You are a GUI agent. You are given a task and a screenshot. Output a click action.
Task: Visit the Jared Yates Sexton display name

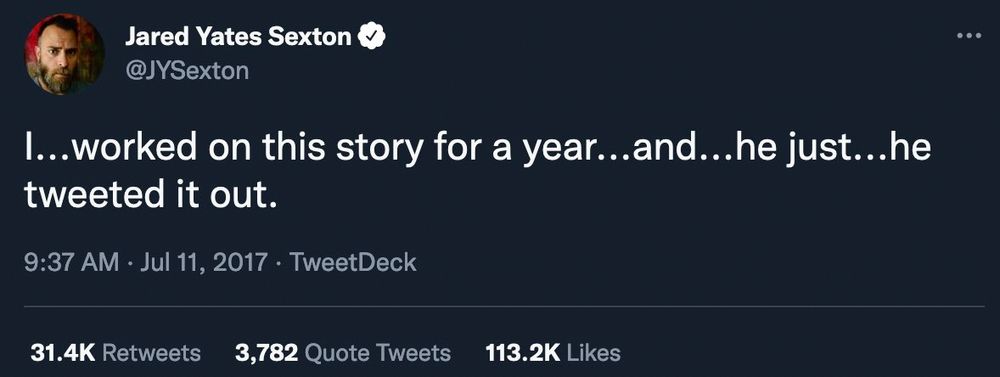tap(238, 38)
